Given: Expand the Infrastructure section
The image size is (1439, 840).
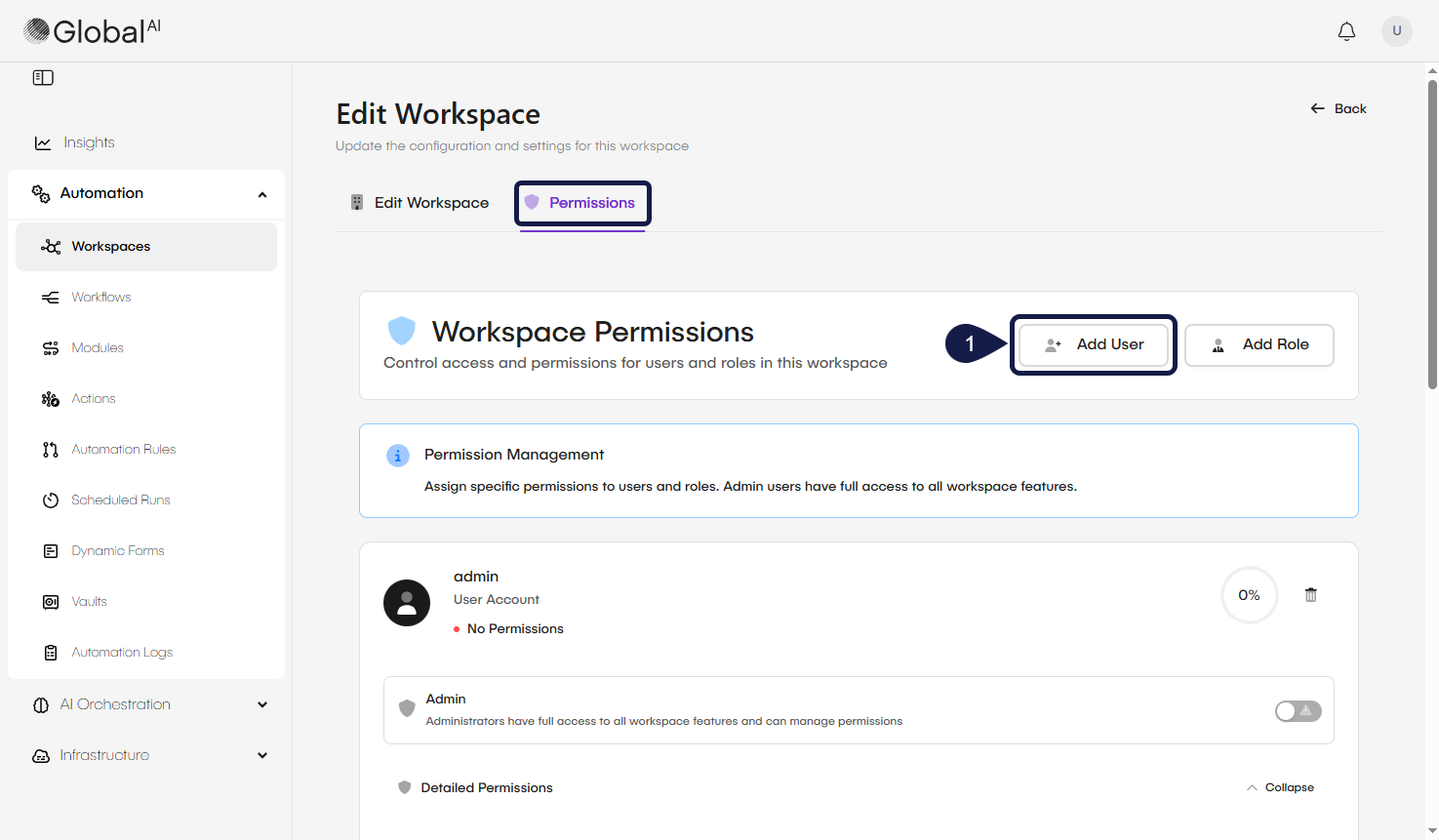Looking at the screenshot, I should click(261, 754).
